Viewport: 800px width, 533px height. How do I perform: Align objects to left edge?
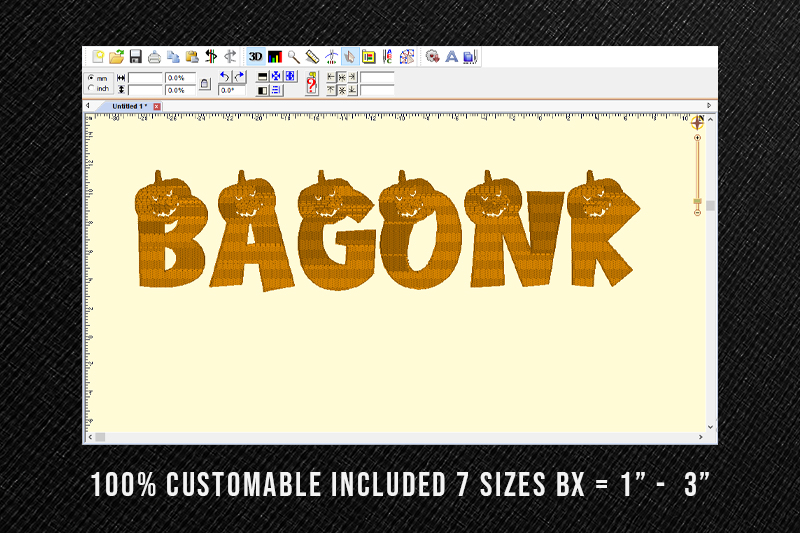(331, 78)
